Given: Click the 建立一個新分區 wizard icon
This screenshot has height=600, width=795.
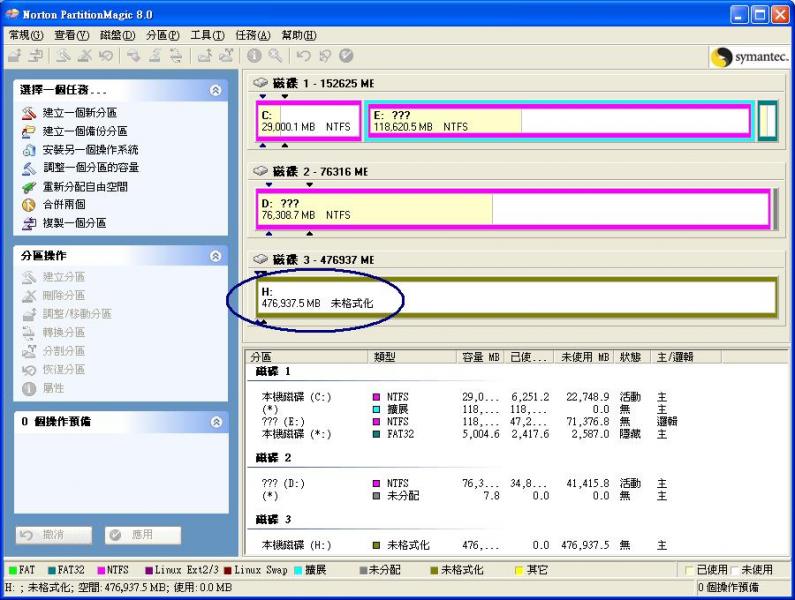Looking at the screenshot, I should (x=29, y=113).
